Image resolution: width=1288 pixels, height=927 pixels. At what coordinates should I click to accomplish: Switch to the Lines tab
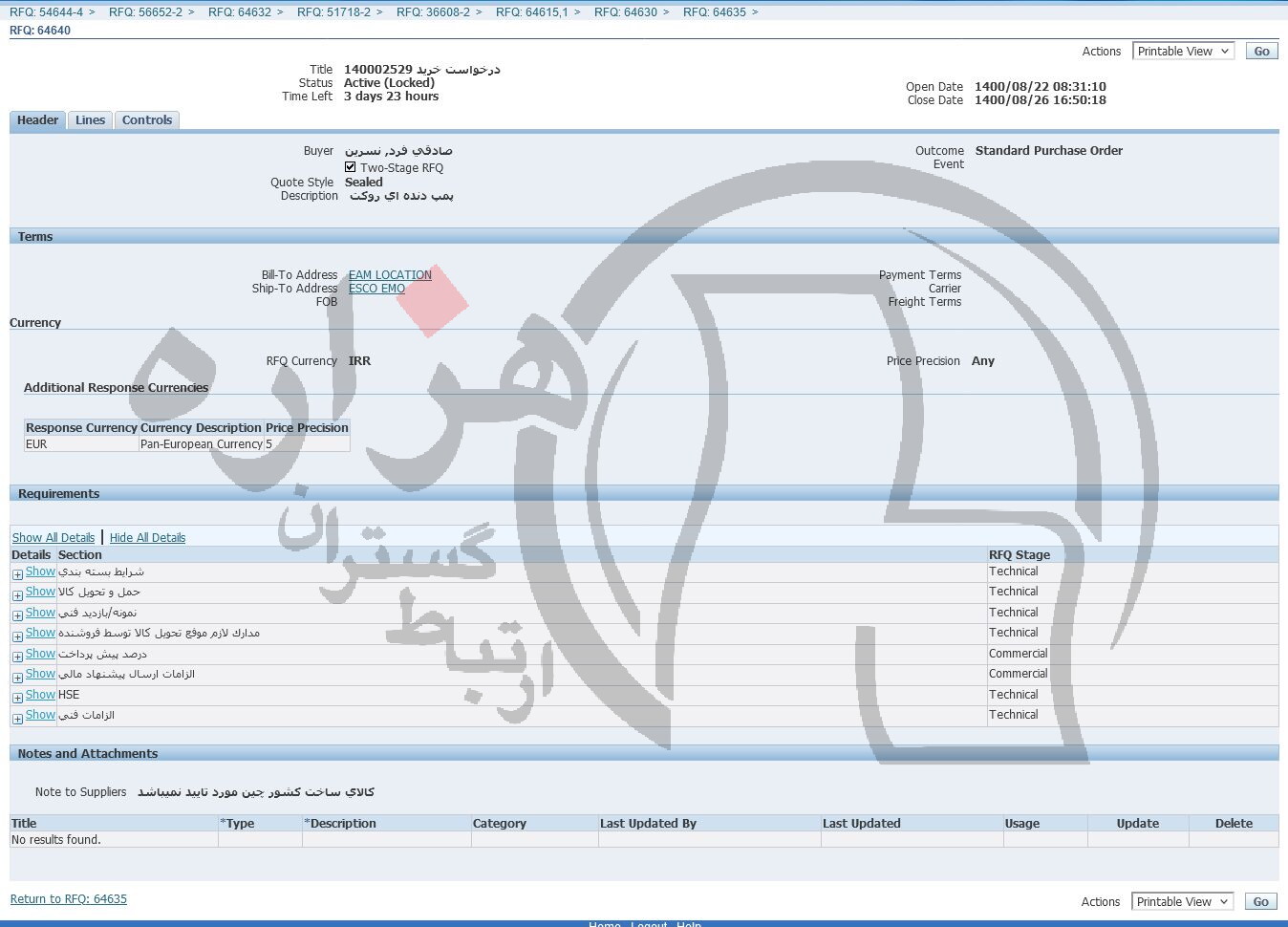click(x=91, y=120)
